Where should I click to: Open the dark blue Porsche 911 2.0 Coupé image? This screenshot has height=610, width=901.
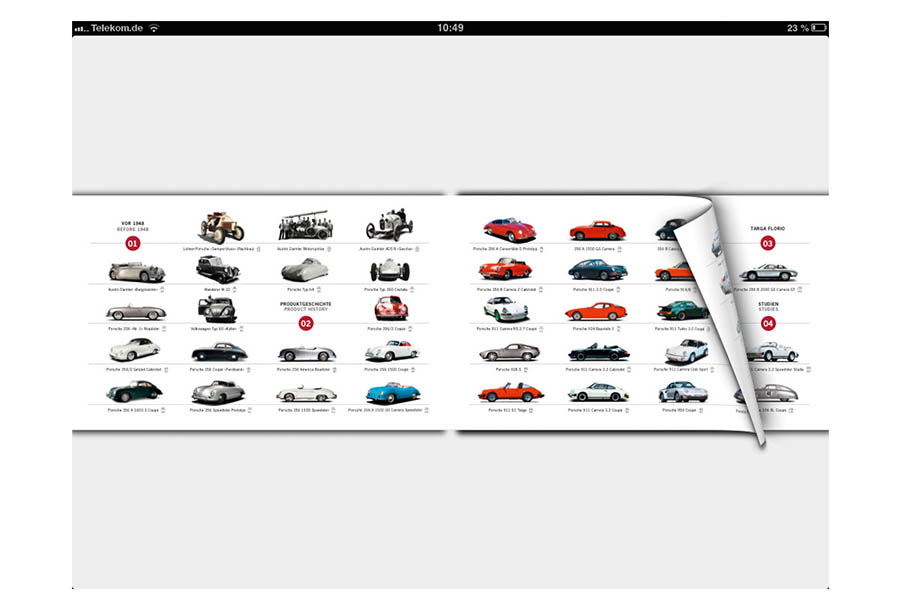[598, 269]
